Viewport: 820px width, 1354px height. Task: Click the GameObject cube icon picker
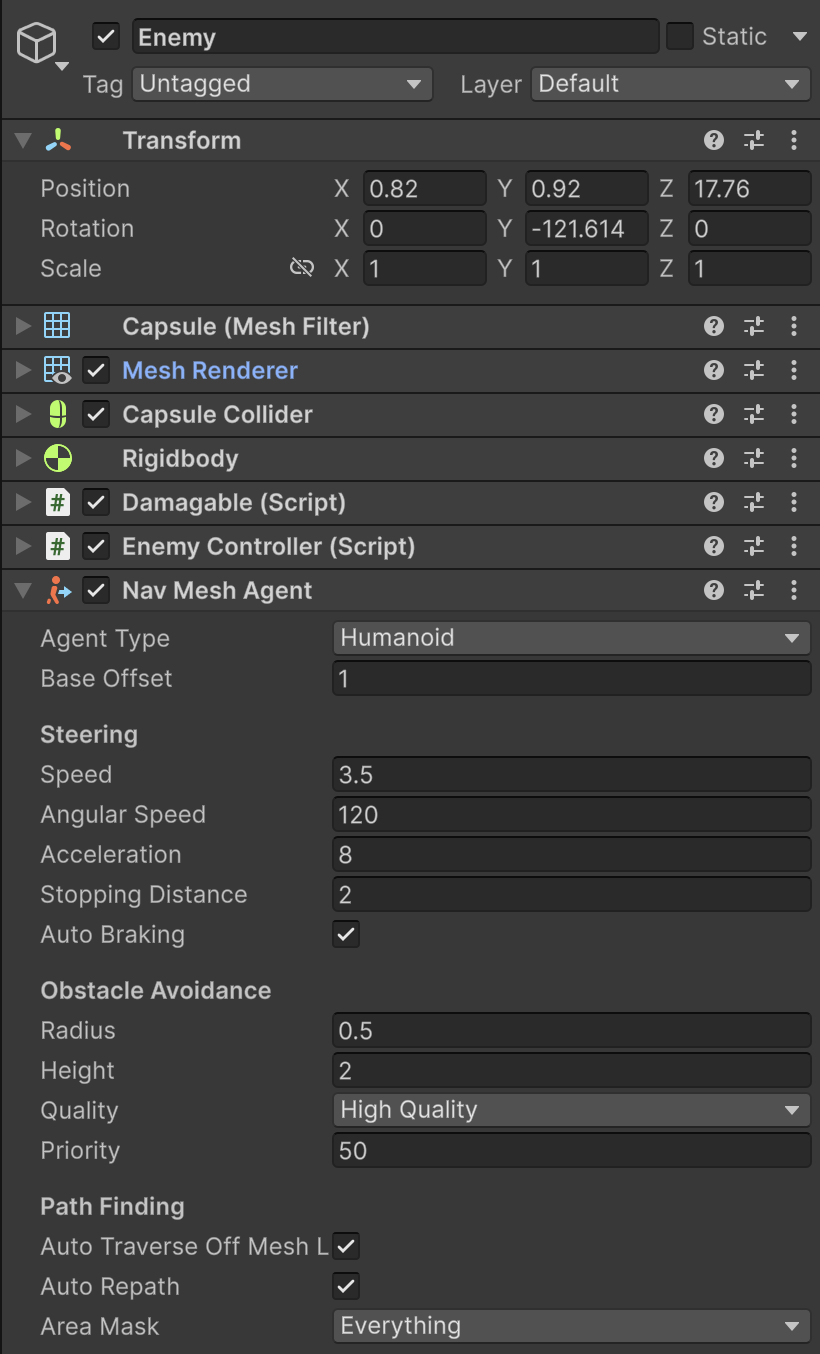click(40, 45)
